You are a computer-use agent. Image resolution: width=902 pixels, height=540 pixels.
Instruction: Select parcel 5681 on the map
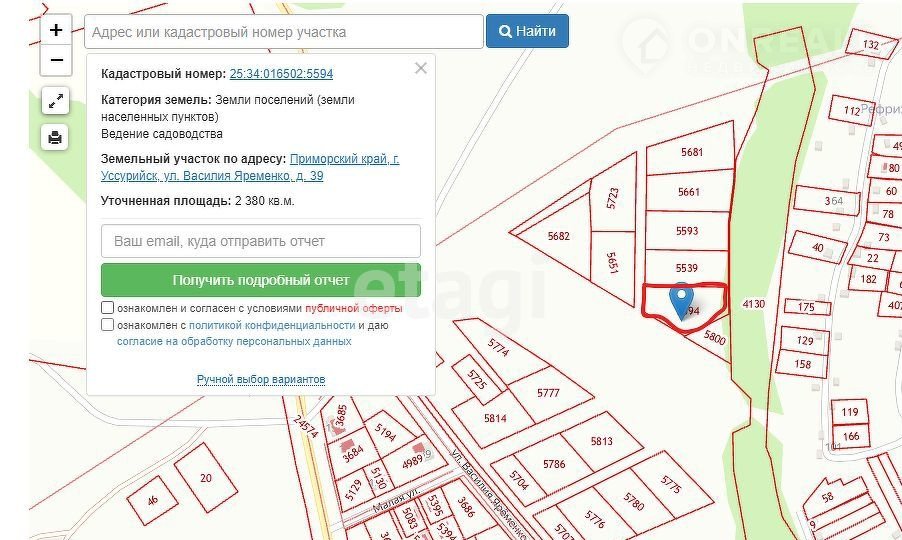(691, 153)
